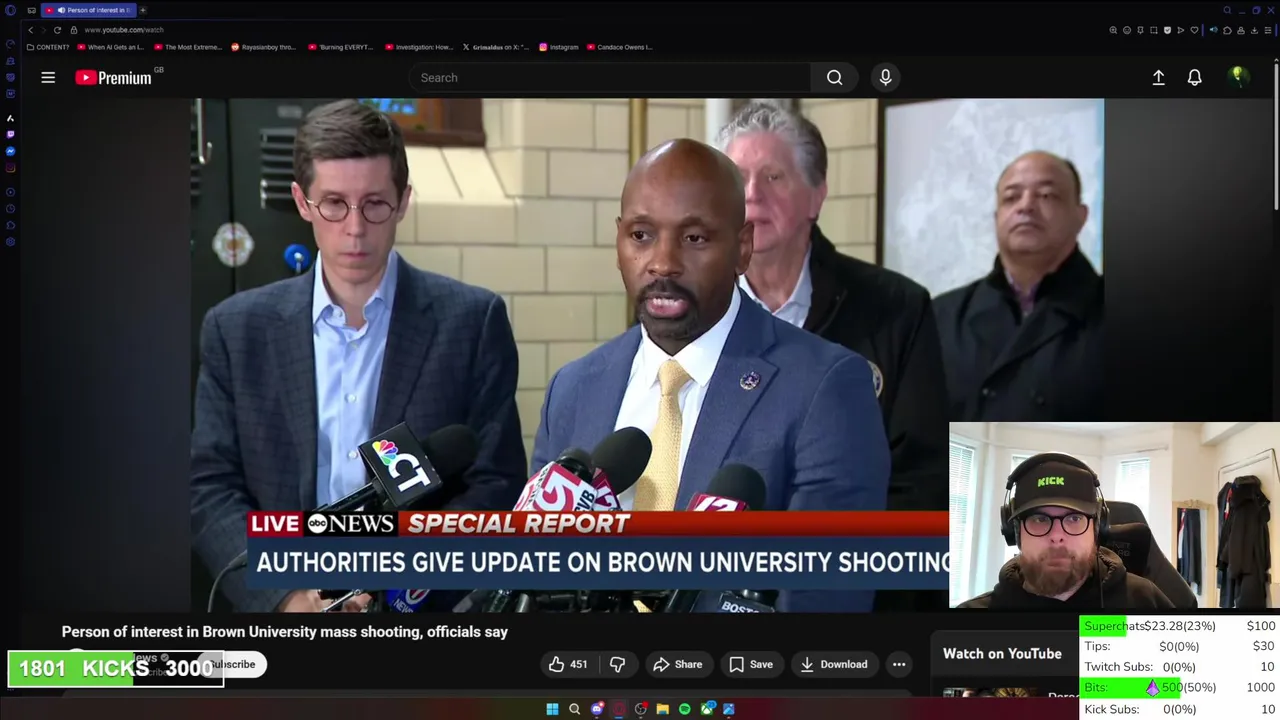
Task: Pin the page with the pinboard icon
Action: tap(1140, 30)
